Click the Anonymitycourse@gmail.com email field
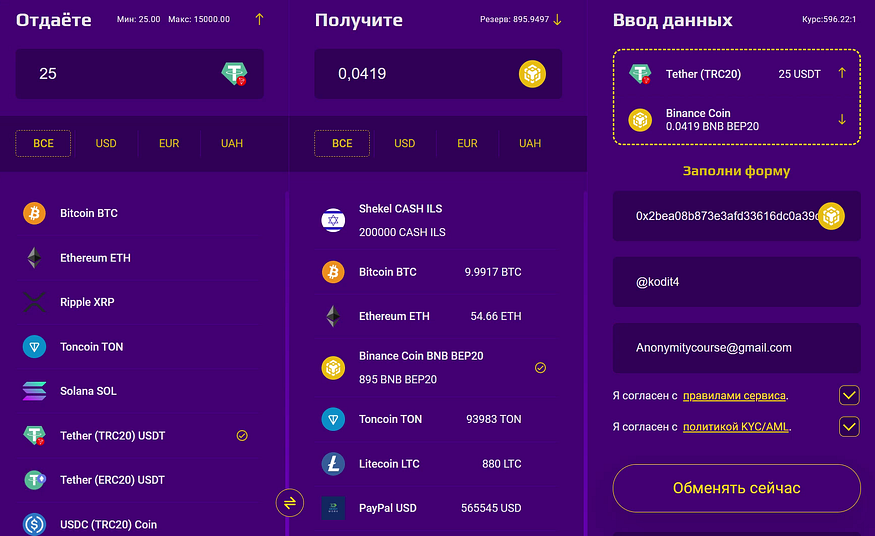 pos(737,347)
